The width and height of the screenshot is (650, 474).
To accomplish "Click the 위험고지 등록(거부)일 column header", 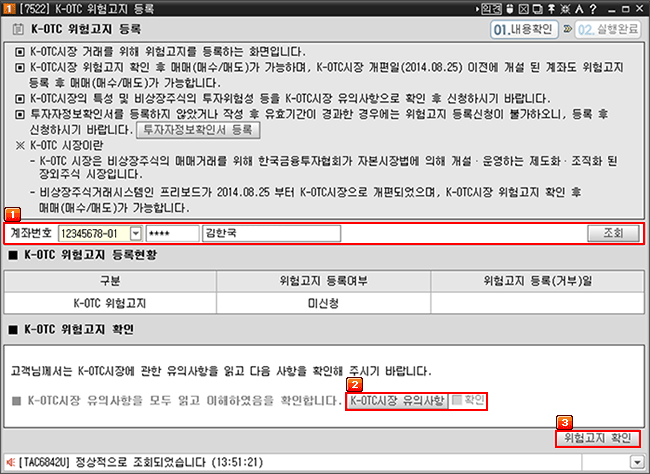I will click(x=537, y=281).
